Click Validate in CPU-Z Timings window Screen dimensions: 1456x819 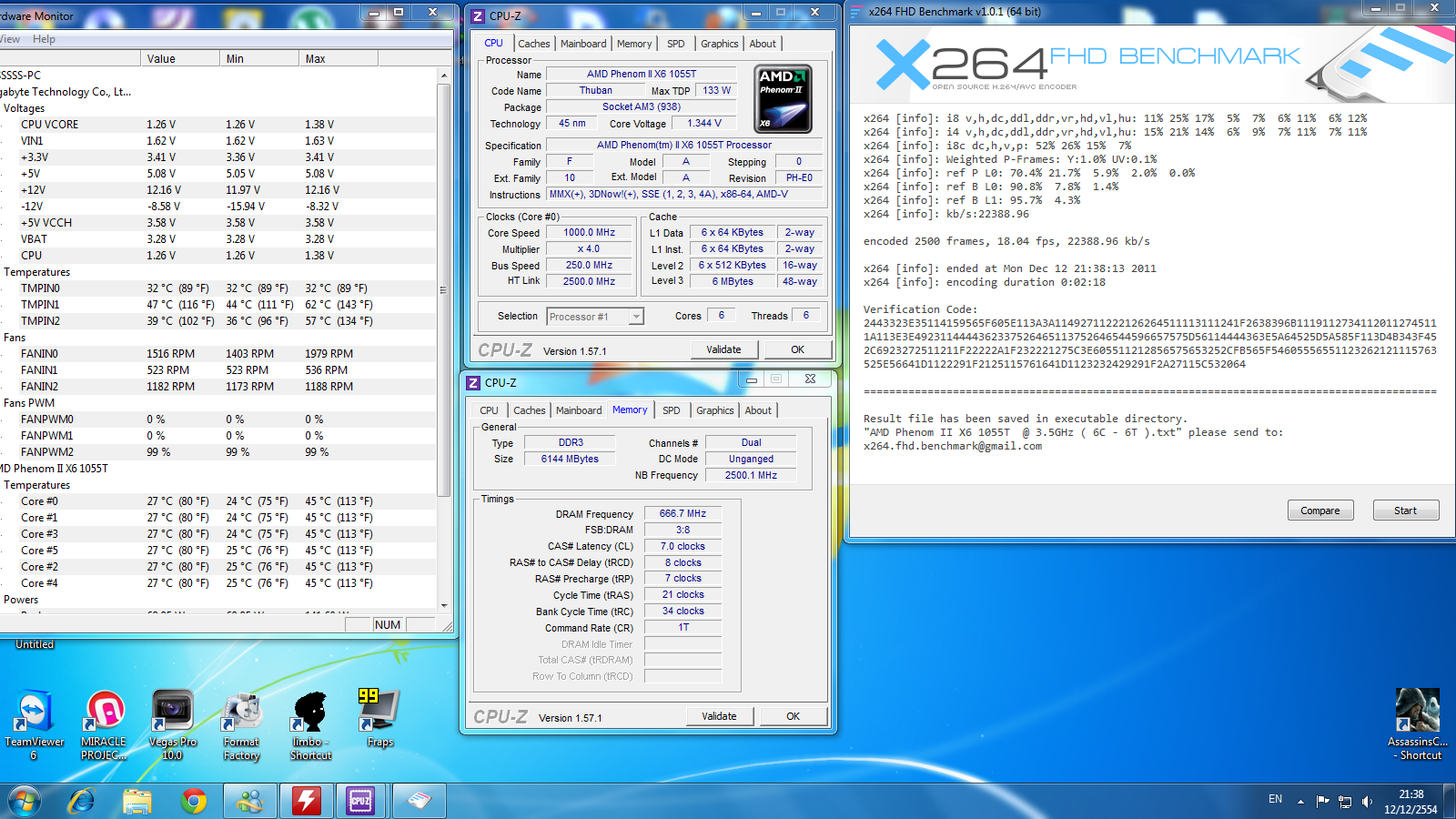click(719, 716)
